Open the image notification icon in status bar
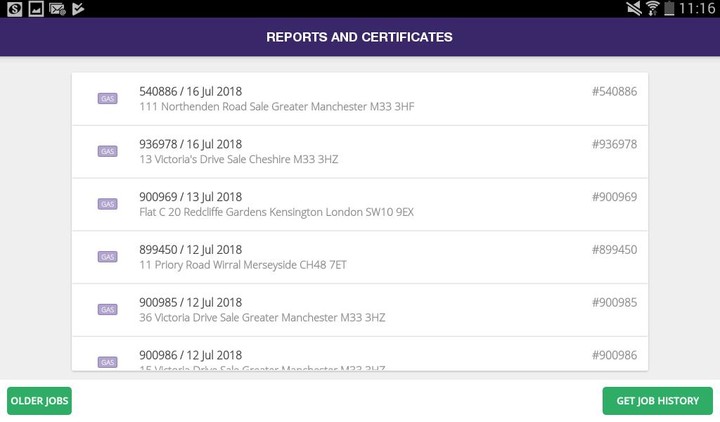Image resolution: width=720 pixels, height=422 pixels. click(36, 8)
